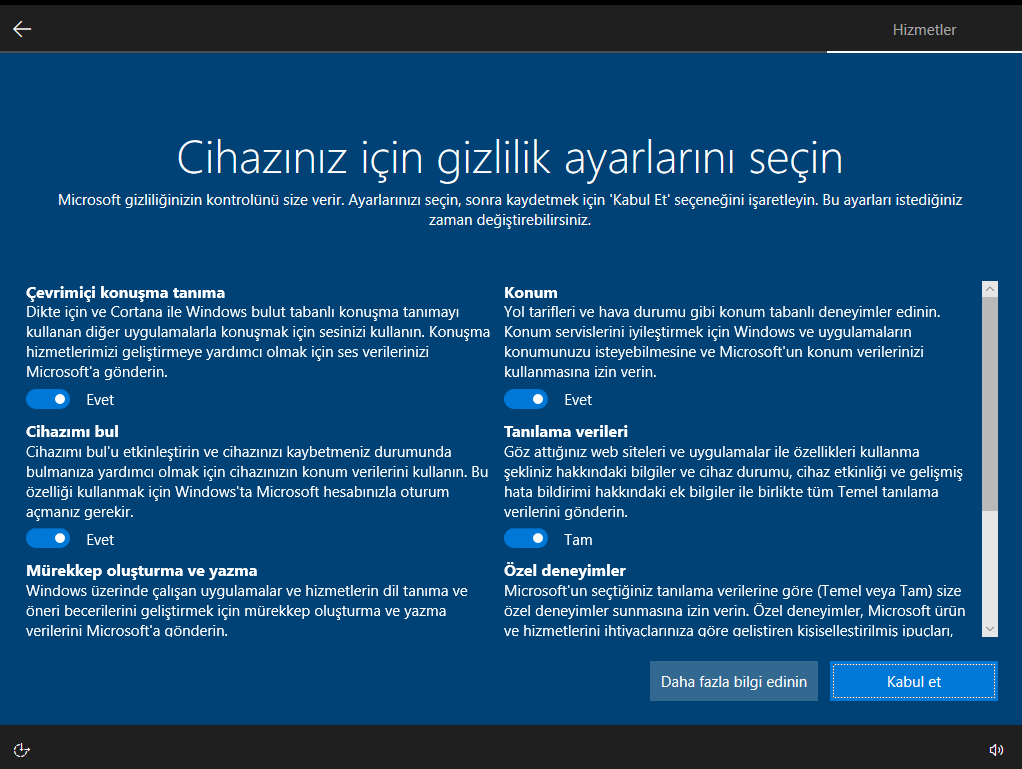
Task: Click the Tam label beside diagnostics toggle
Action: point(578,540)
